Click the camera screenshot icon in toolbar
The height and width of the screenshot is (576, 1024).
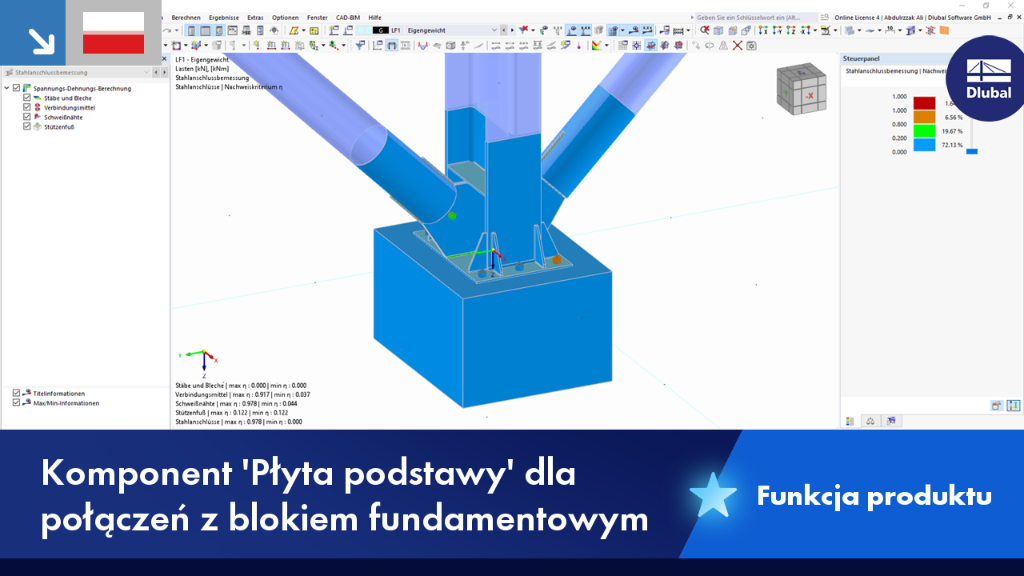pyautogui.click(x=752, y=46)
